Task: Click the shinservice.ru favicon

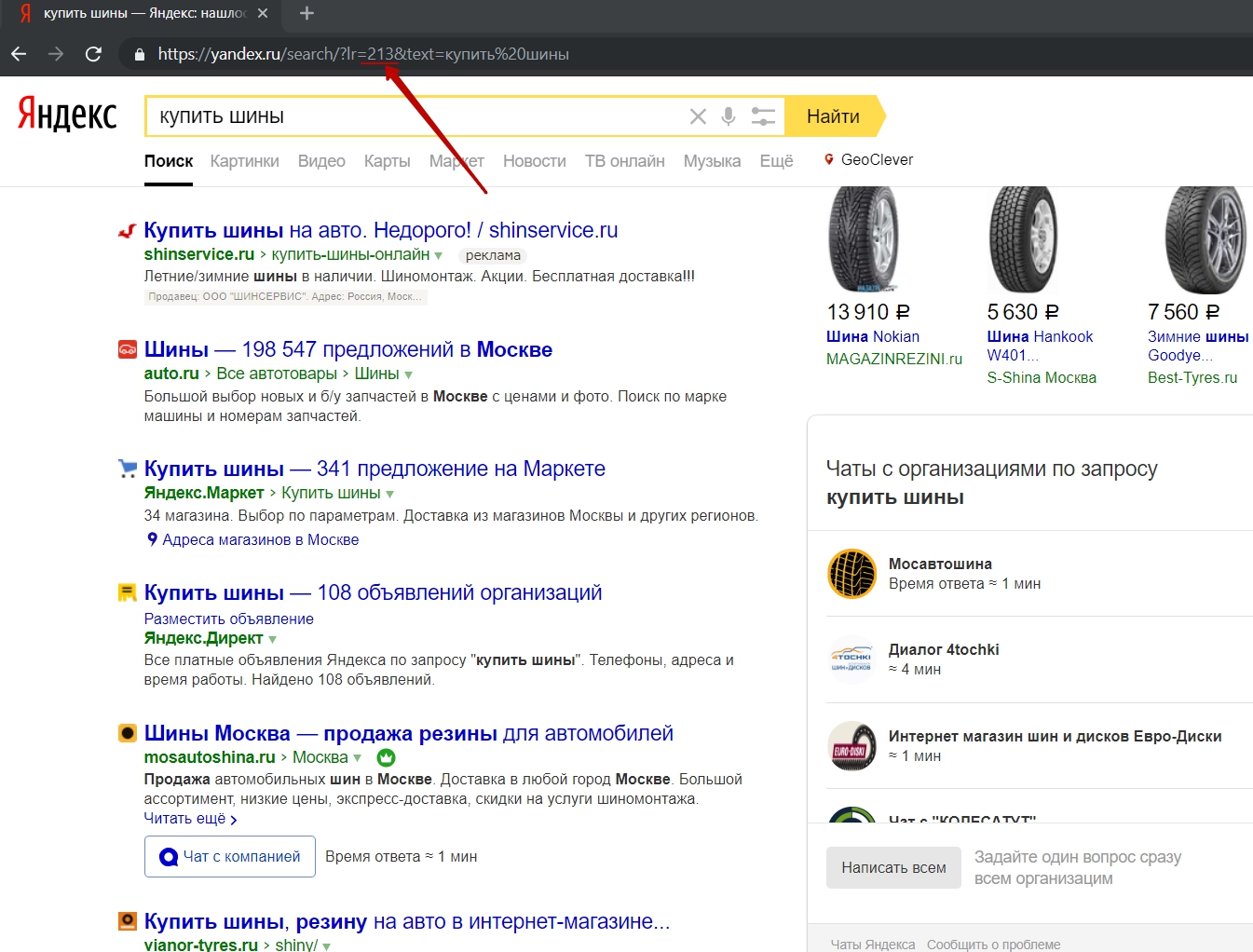Action: (128, 231)
